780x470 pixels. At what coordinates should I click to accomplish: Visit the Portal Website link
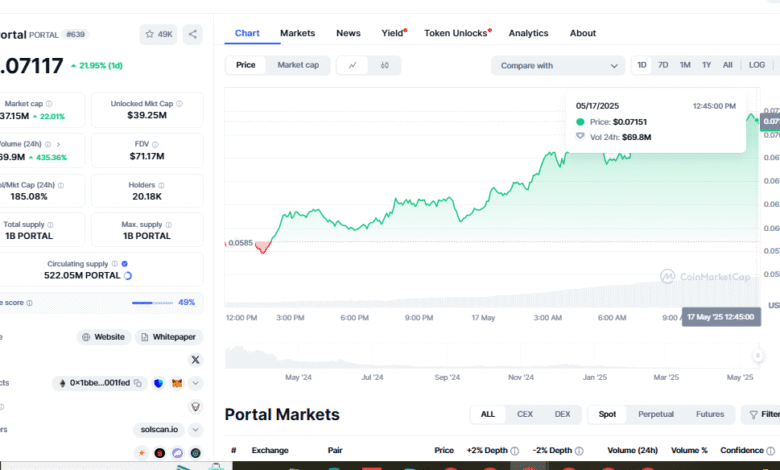[104, 337]
